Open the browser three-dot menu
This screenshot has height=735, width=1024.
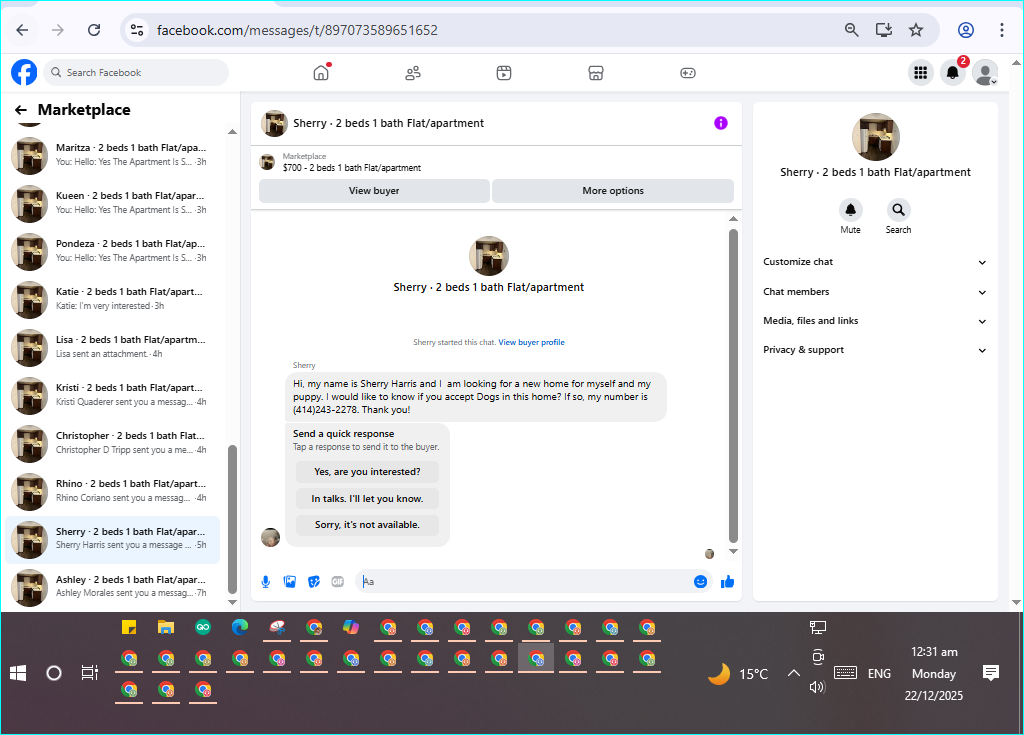point(1002,30)
